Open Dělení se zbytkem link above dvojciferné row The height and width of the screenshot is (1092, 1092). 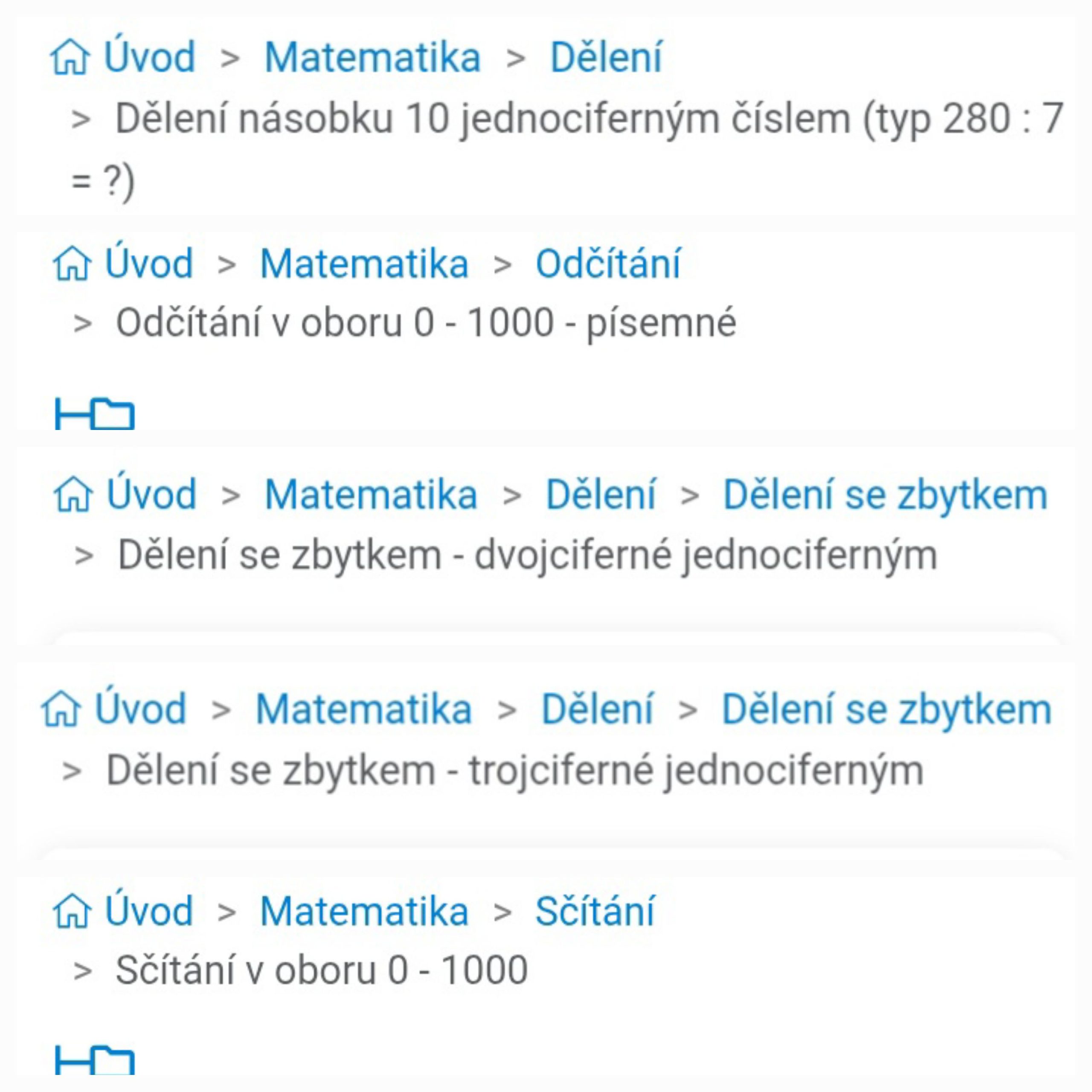[885, 494]
